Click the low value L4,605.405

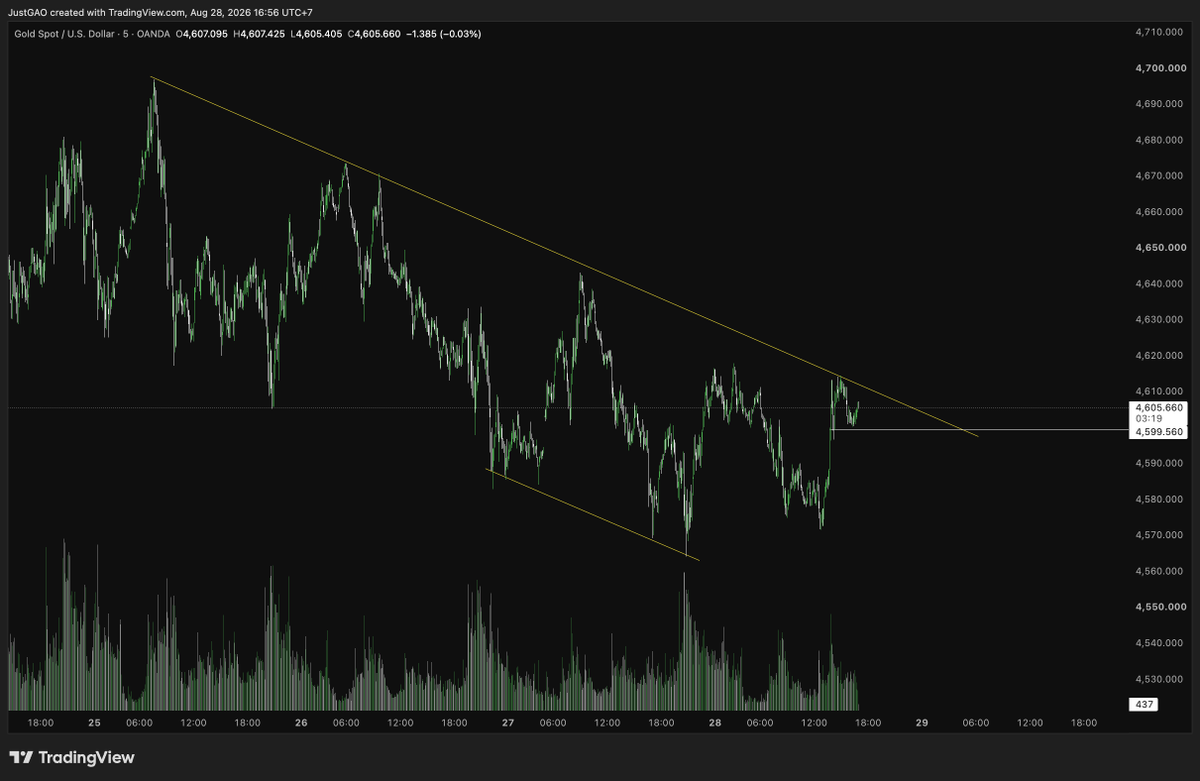(x=316, y=34)
